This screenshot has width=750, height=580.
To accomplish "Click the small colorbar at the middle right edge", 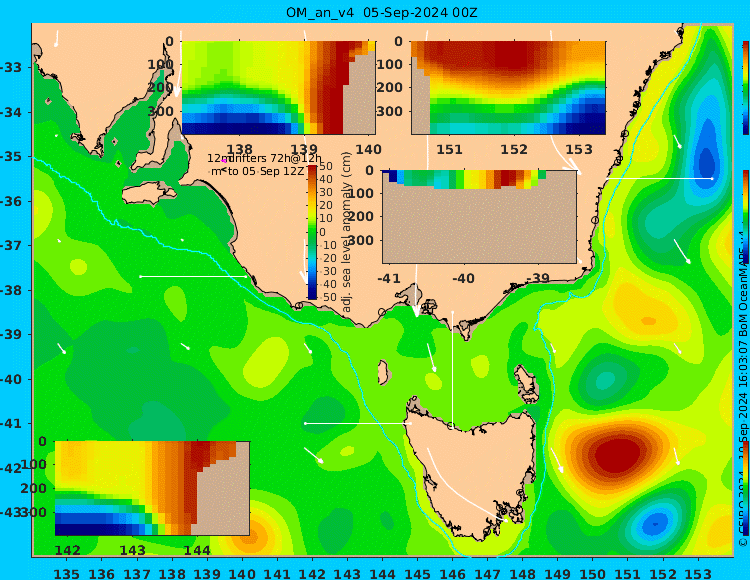I will point(746,217).
